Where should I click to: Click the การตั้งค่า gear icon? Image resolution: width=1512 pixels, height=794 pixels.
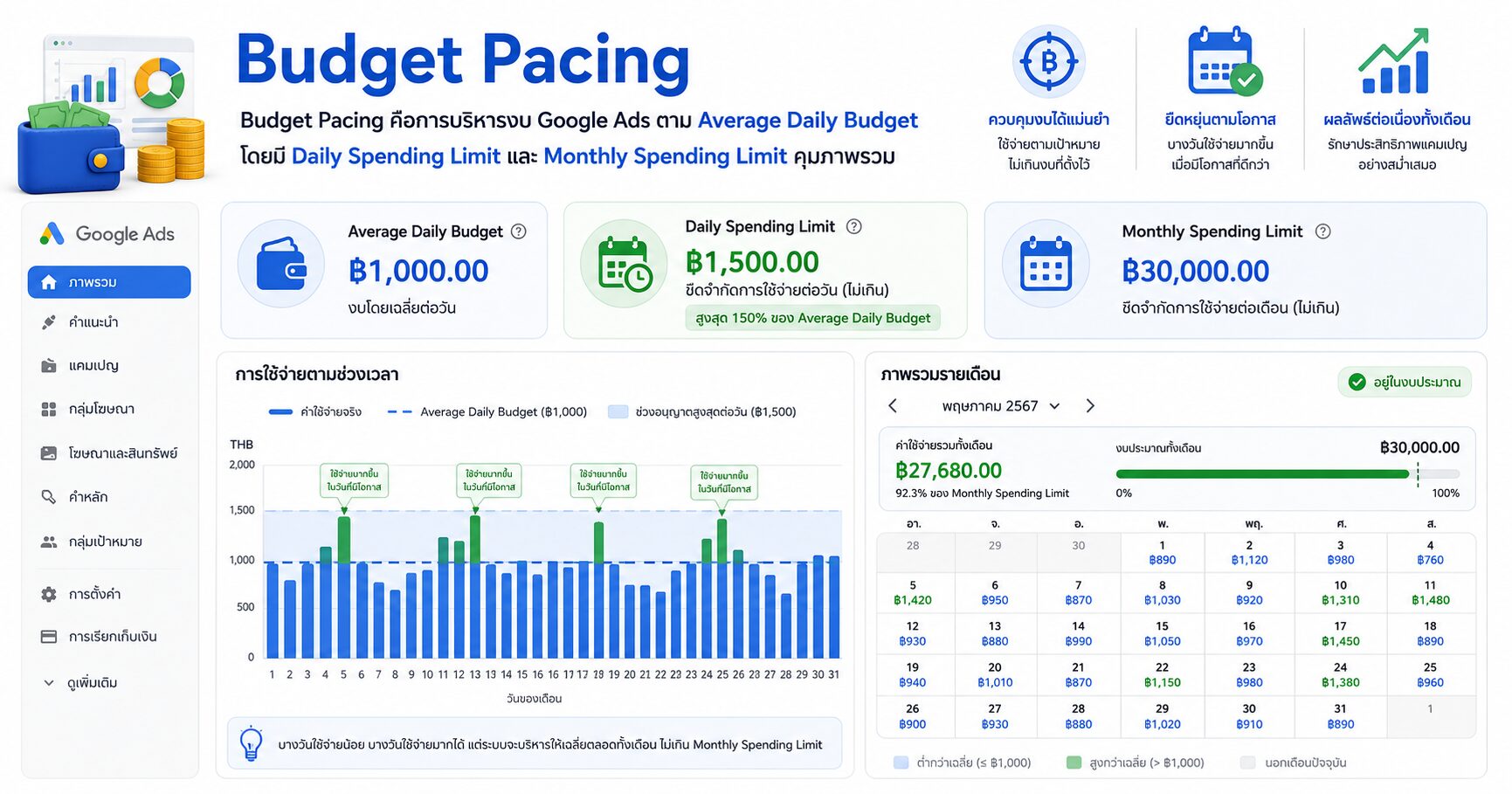49,594
